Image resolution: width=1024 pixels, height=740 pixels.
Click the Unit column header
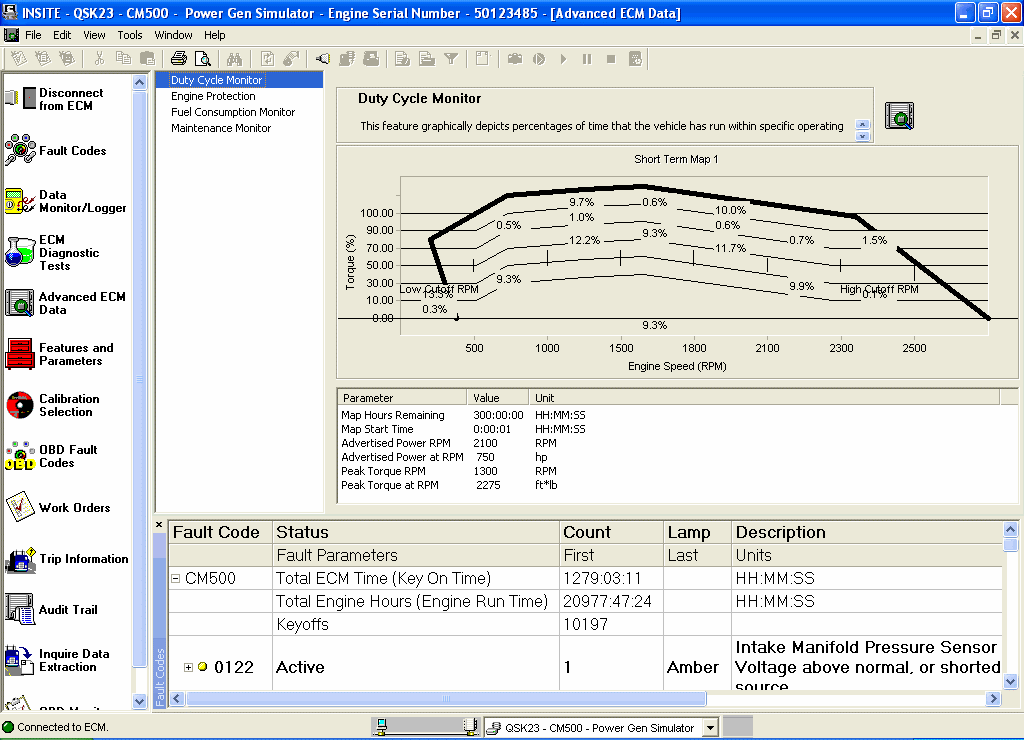point(764,398)
